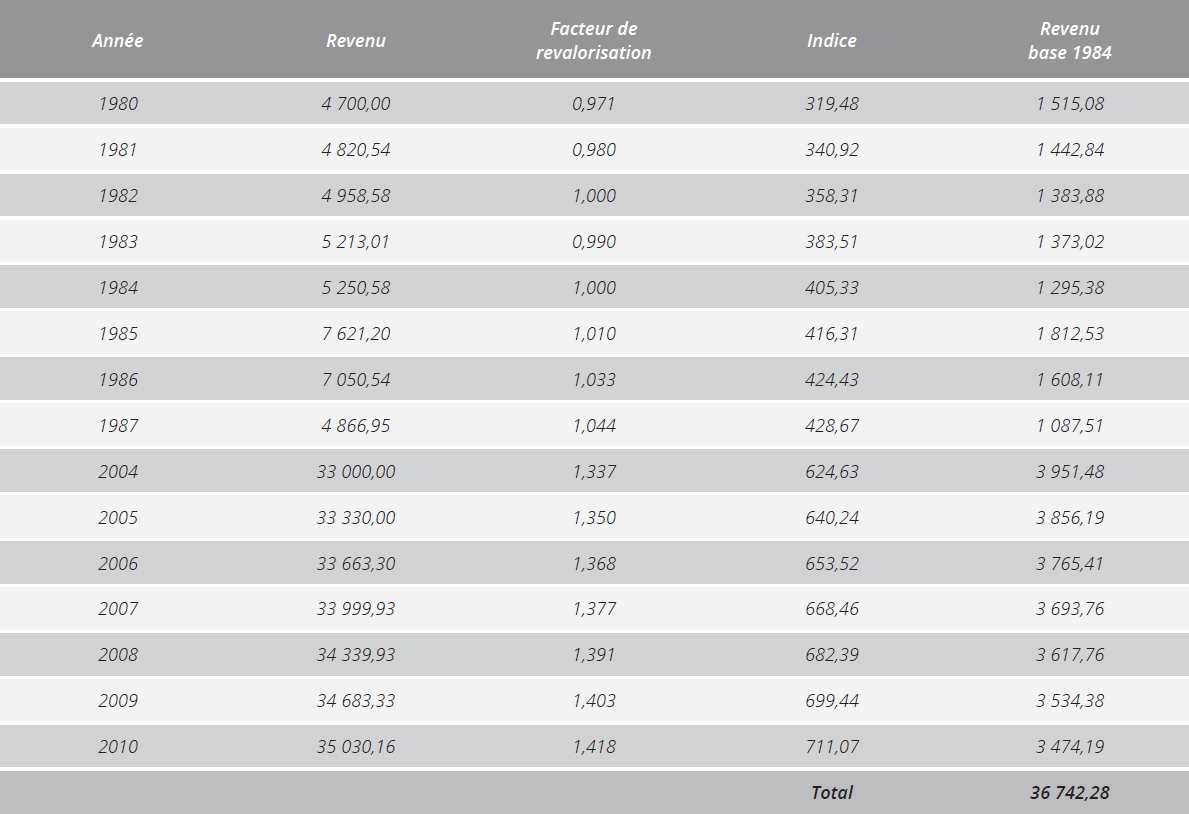1189x814 pixels.
Task: Click the 'Revenu base 1984' header
Action: tap(1070, 40)
